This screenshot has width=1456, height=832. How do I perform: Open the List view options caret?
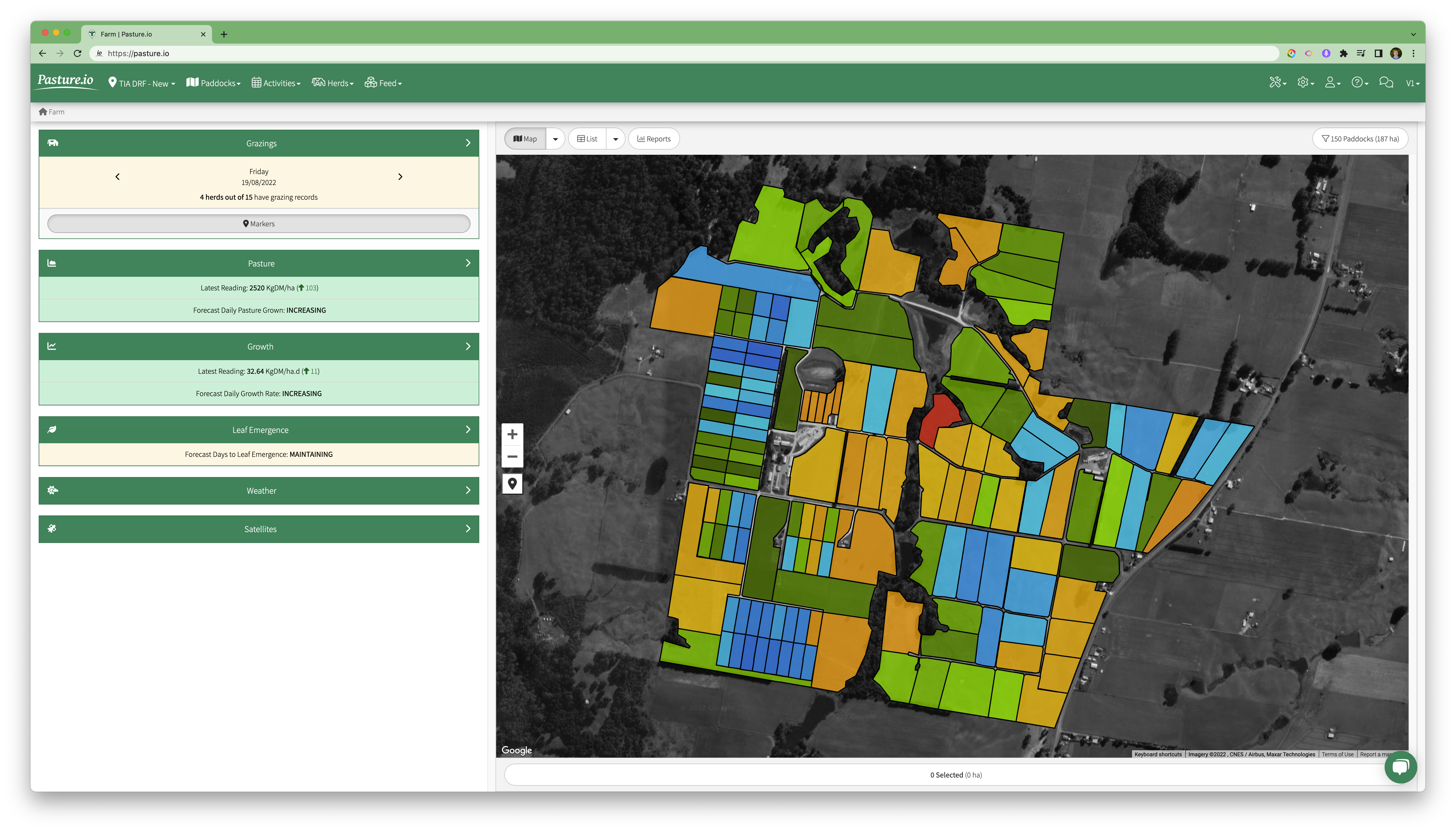(615, 139)
